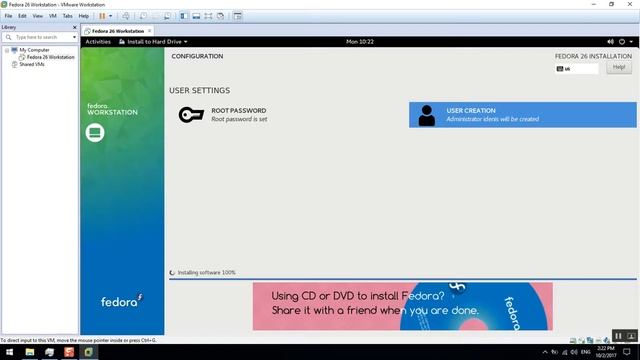Select Shared VMs in Library tree
Screen dimensions: 640x360
31,64
